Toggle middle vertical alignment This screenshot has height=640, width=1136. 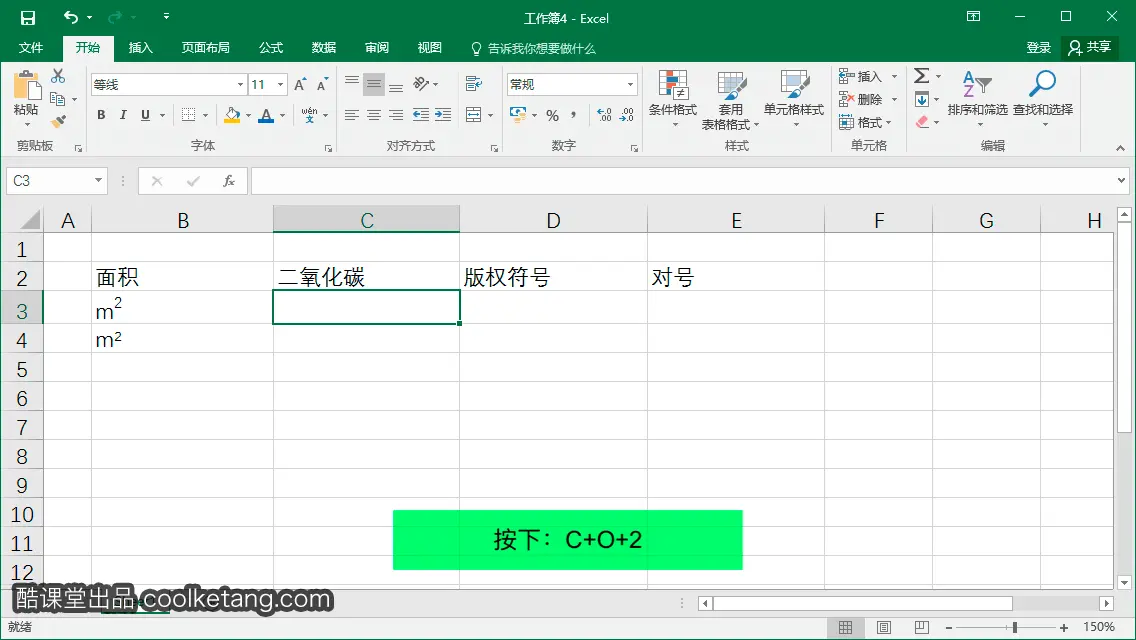(374, 83)
